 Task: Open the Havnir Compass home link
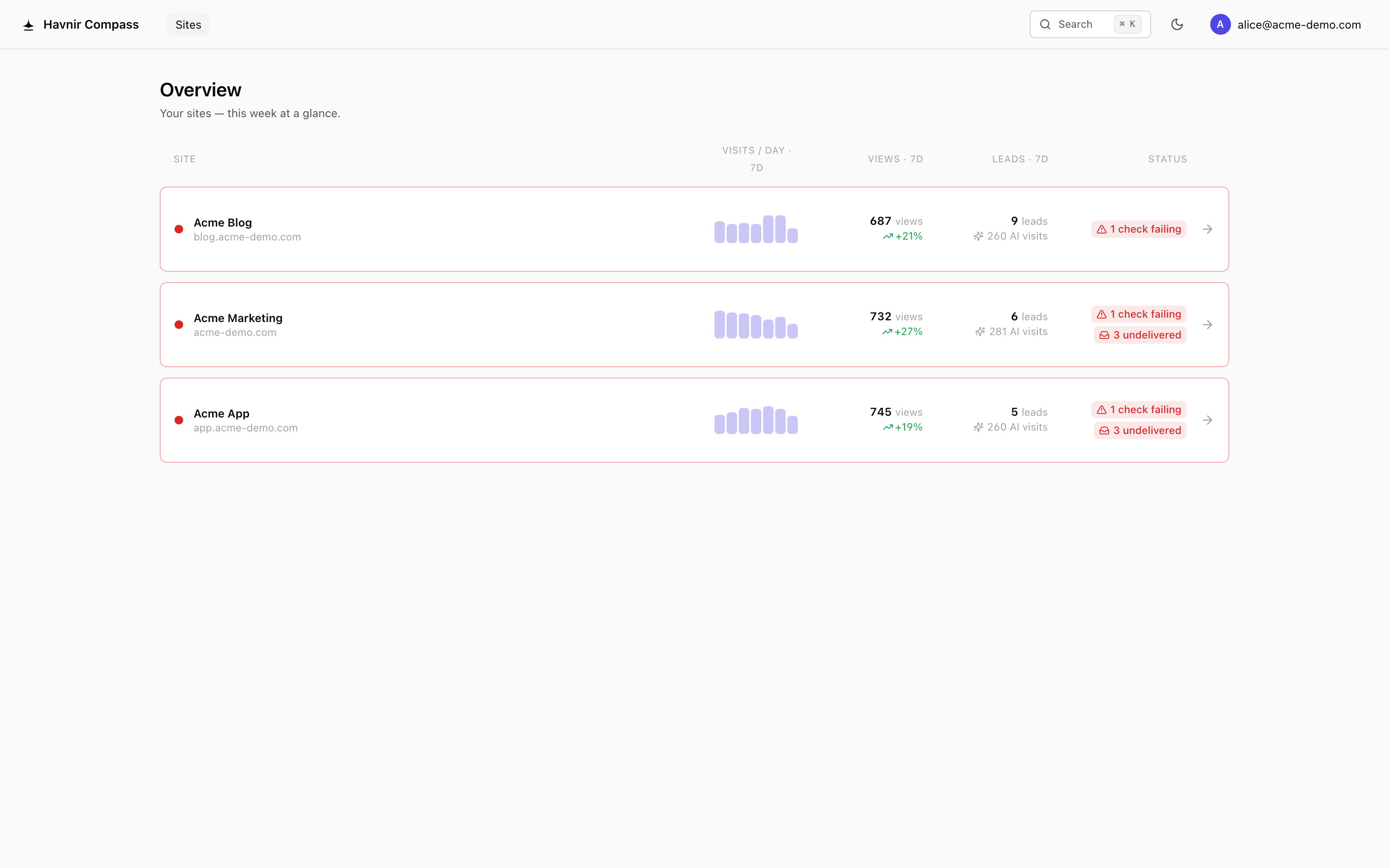coord(81,25)
